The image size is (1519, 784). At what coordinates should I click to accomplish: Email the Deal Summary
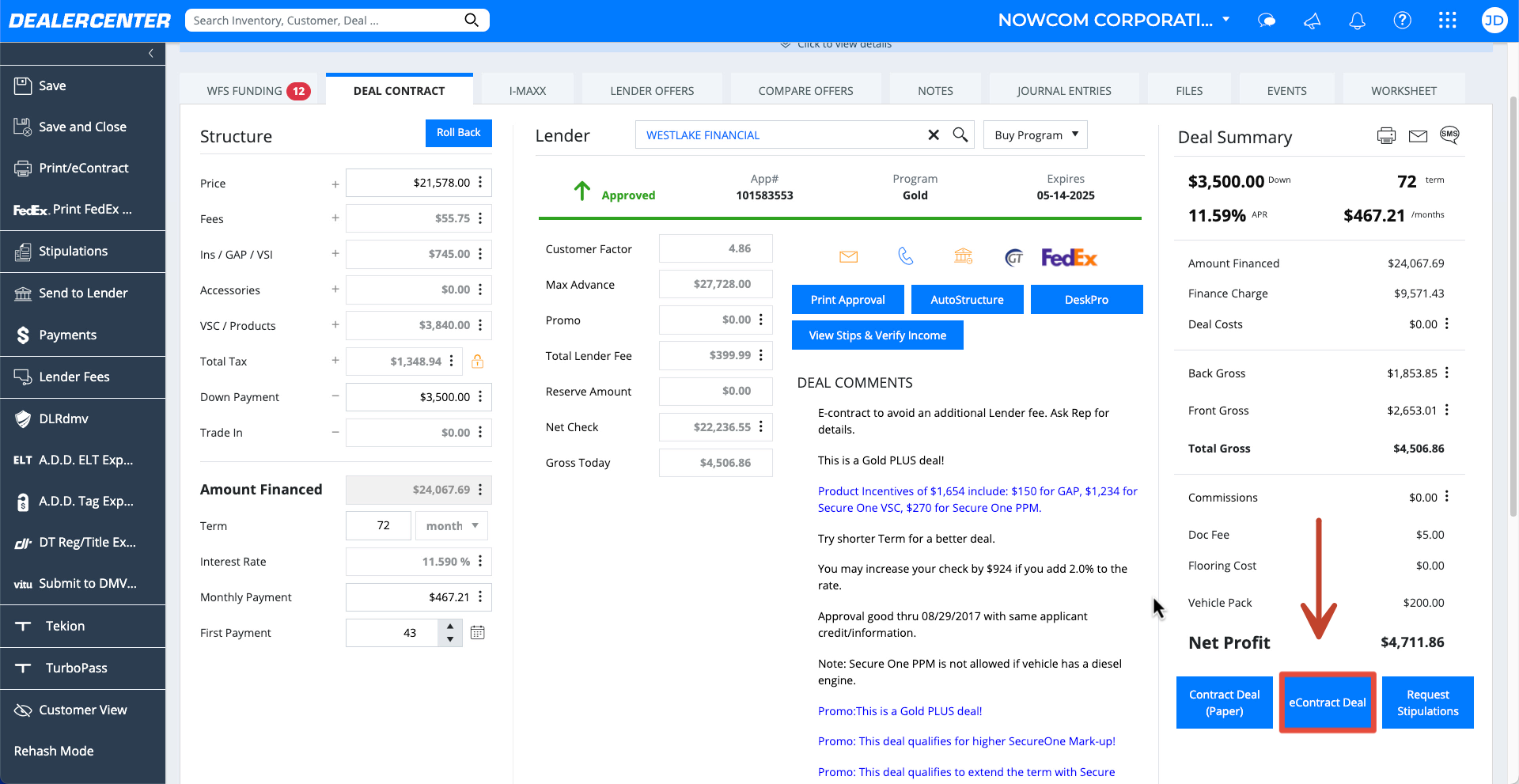point(1418,136)
